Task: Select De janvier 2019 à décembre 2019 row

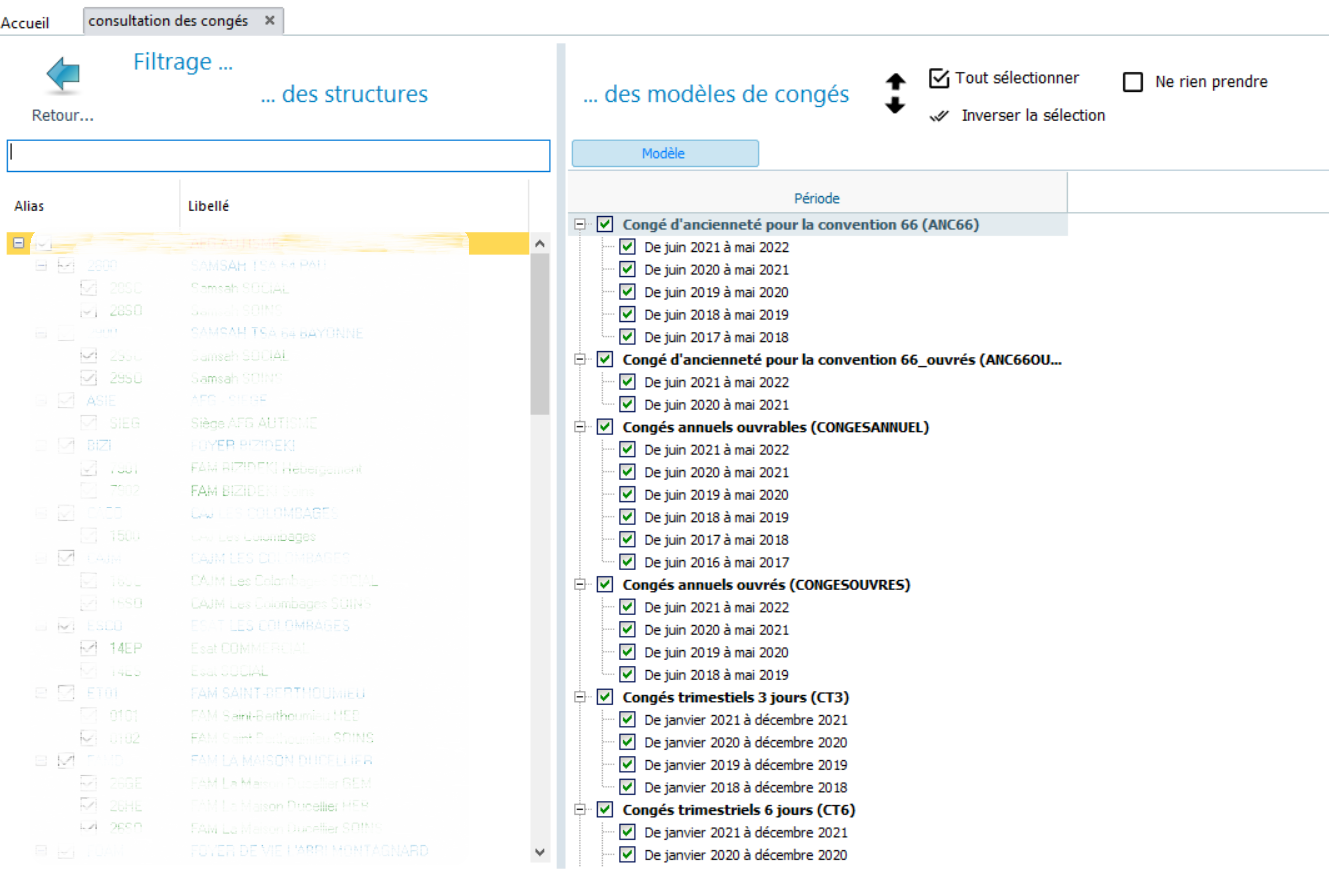Action: tap(745, 765)
